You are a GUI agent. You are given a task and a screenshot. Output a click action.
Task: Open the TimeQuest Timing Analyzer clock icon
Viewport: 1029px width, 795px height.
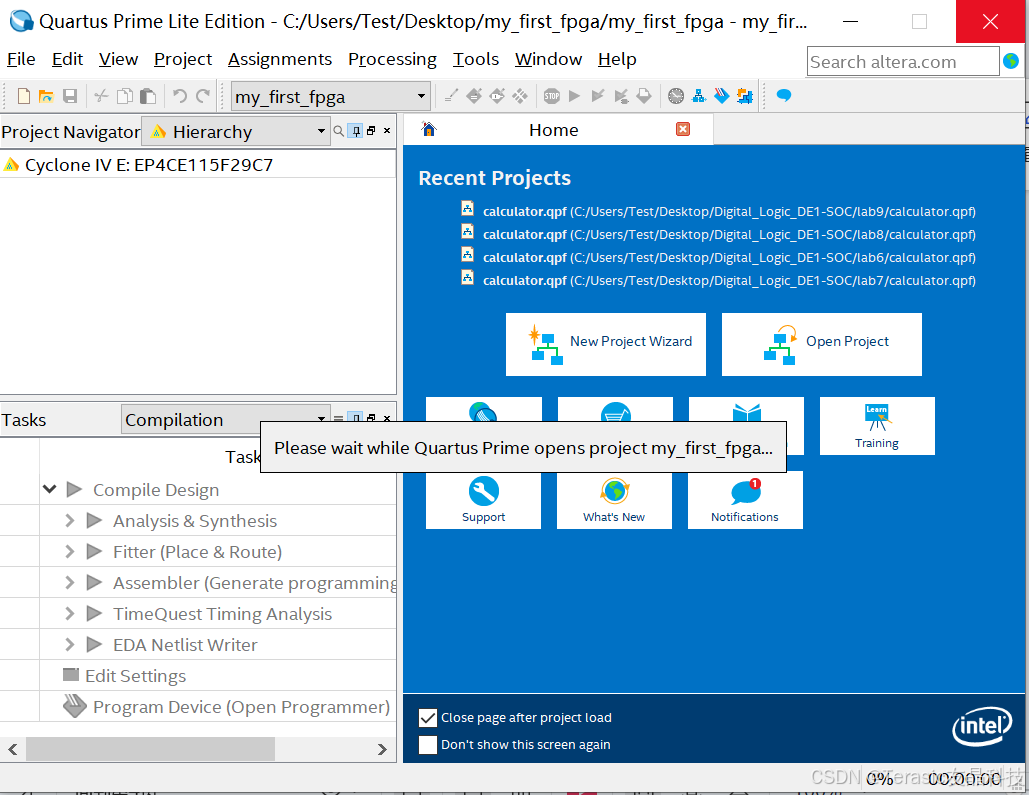pos(675,97)
